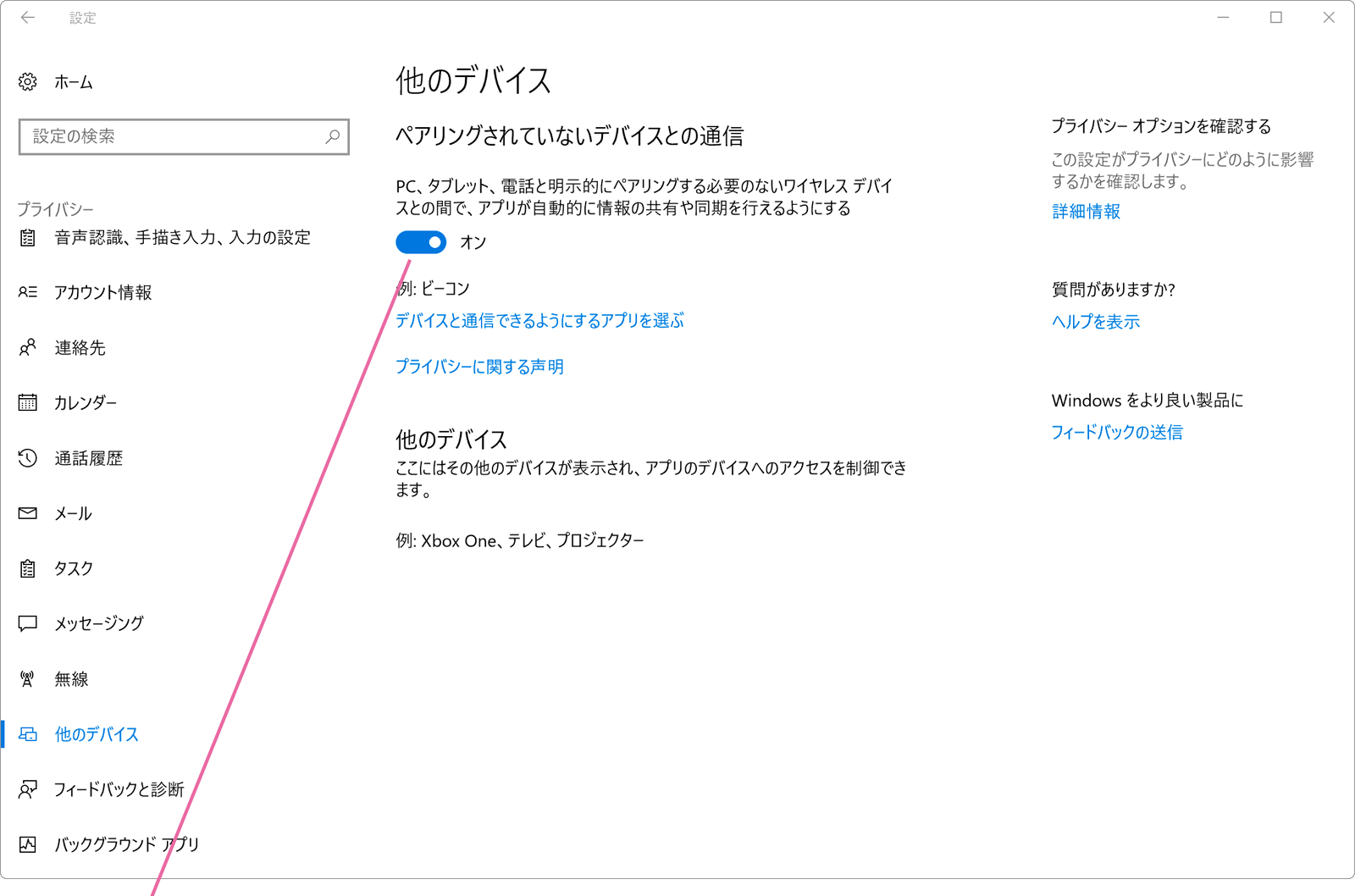The width and height of the screenshot is (1355, 896).
Task: Open デバイスと通信できるようにするアプリを選ぶ link
Action: (539, 321)
